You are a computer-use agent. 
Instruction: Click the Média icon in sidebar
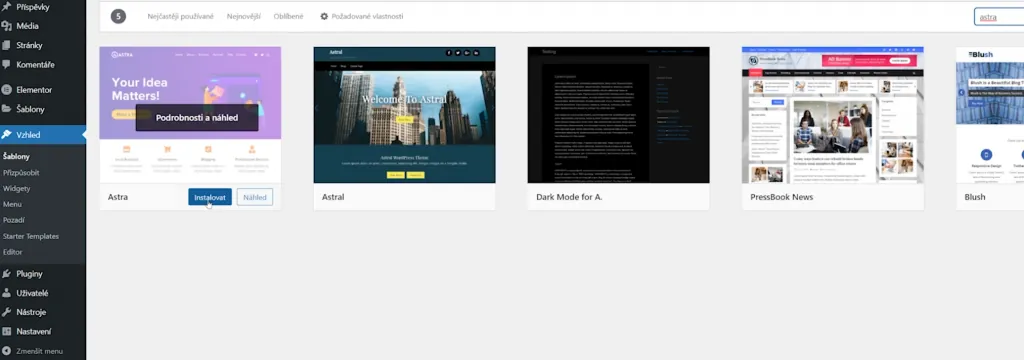7,26
